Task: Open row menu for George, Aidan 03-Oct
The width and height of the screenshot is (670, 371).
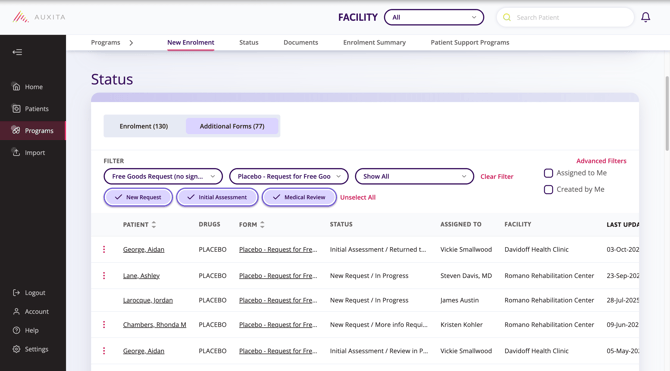Action: (104, 249)
